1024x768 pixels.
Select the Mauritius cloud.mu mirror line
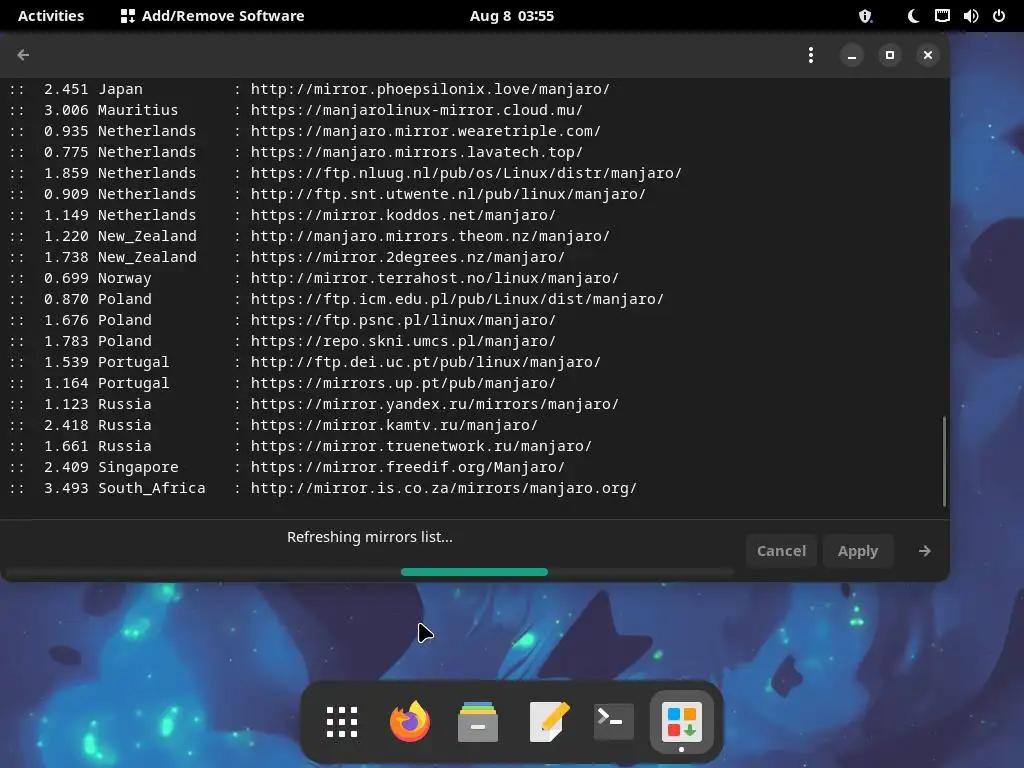pyautogui.click(x=296, y=110)
